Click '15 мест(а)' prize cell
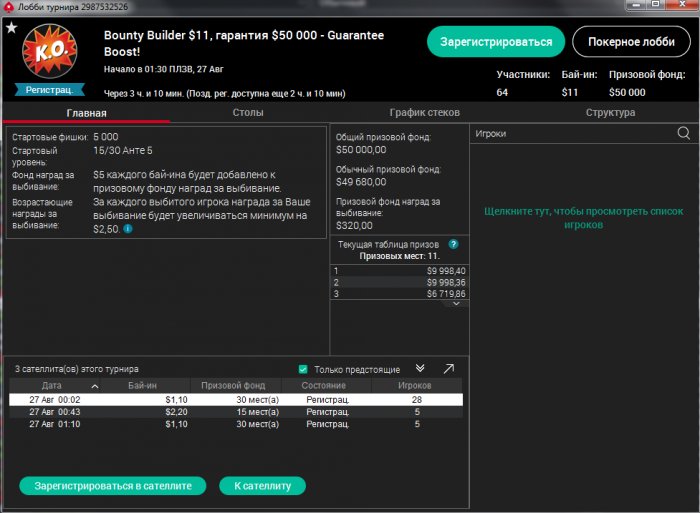The width and height of the screenshot is (700, 513). click(258, 412)
